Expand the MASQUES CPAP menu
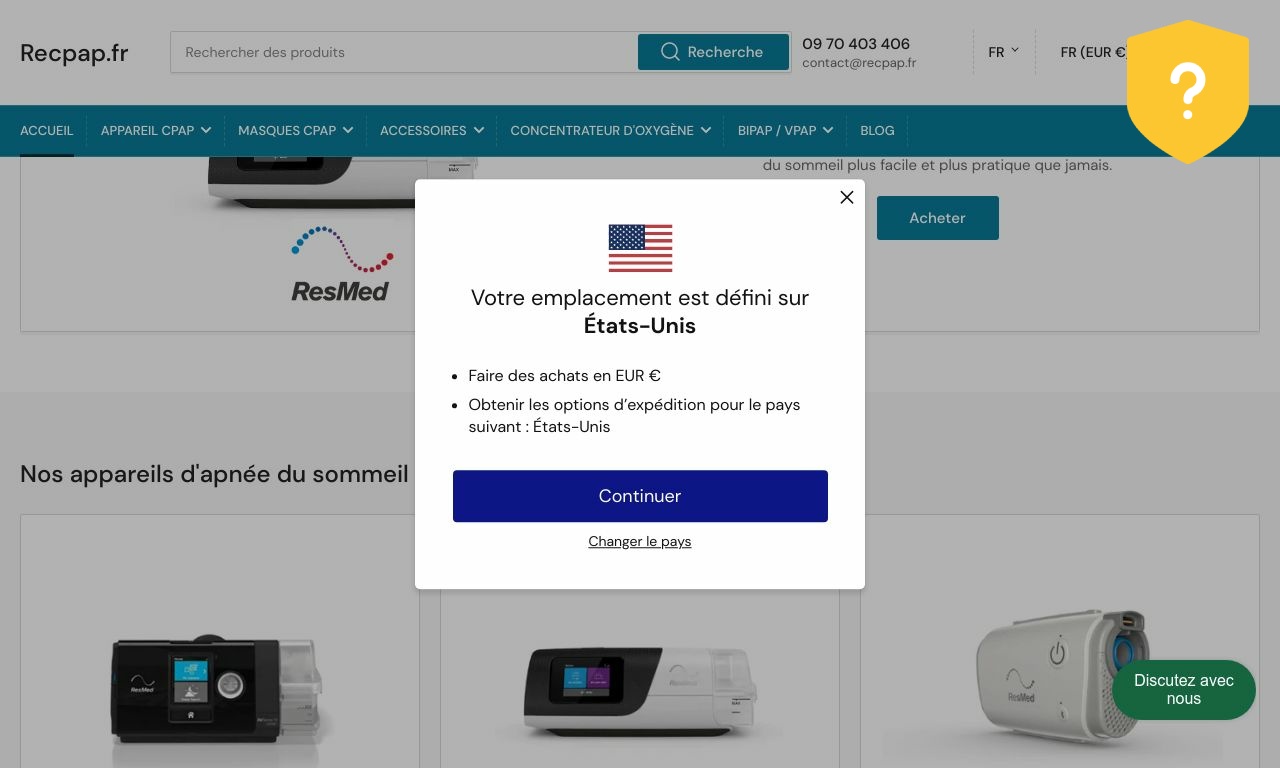The image size is (1280, 768). (x=295, y=130)
